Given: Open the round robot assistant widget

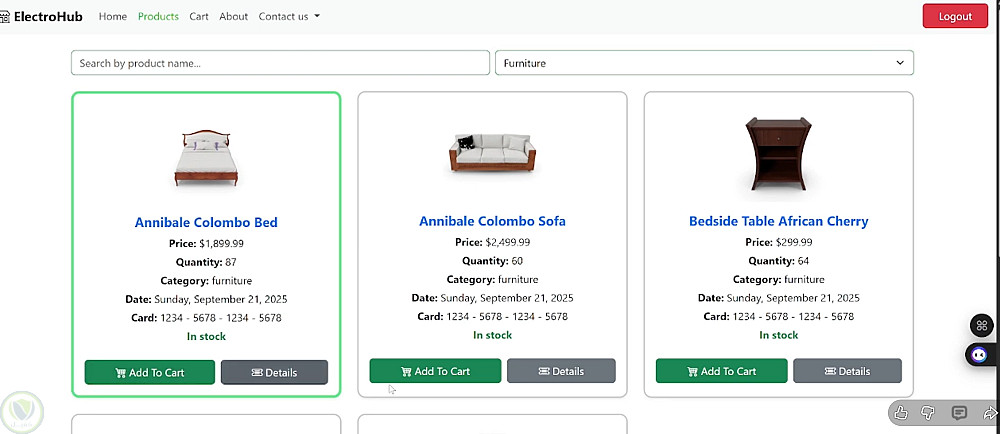Looking at the screenshot, I should click(x=980, y=354).
